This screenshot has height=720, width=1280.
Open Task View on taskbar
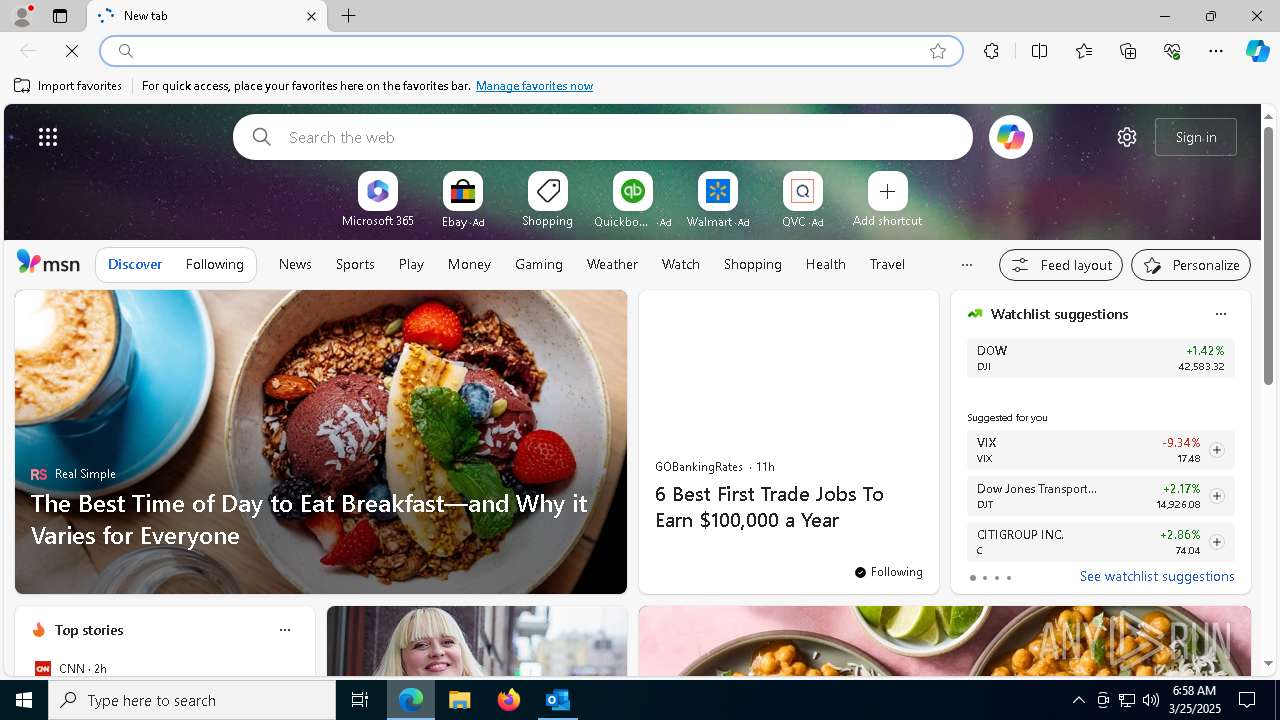[360, 700]
